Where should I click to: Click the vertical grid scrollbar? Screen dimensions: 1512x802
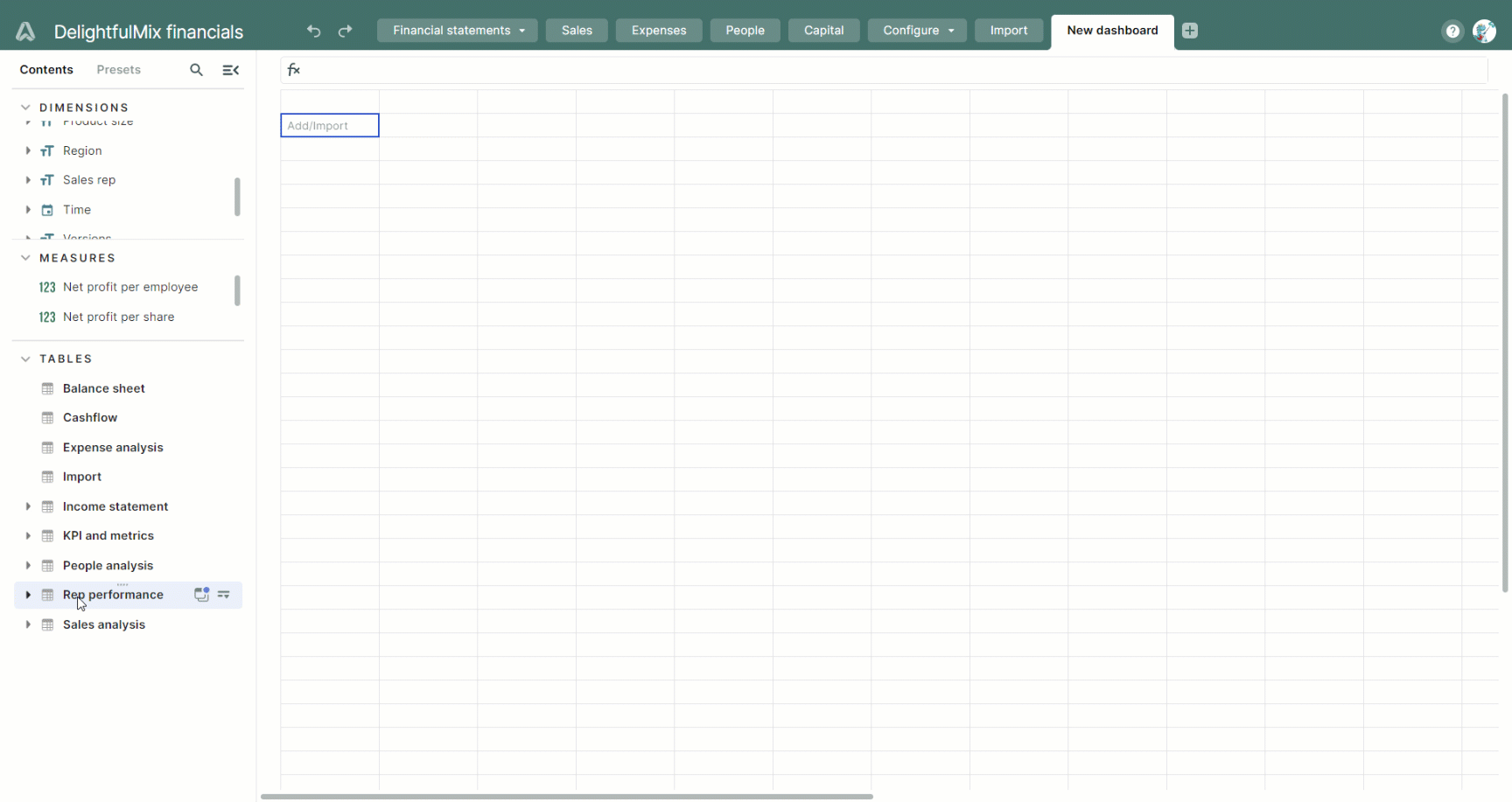click(1505, 343)
